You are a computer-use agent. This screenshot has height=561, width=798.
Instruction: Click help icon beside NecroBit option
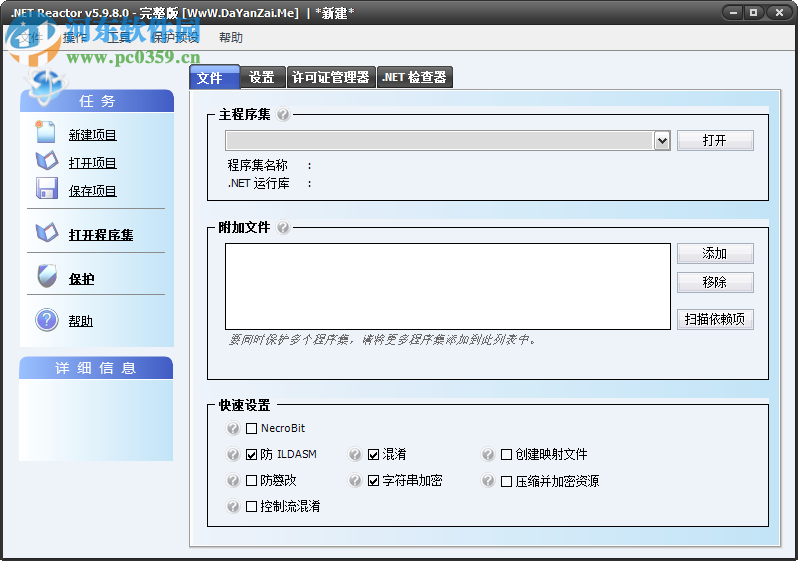pyautogui.click(x=233, y=429)
